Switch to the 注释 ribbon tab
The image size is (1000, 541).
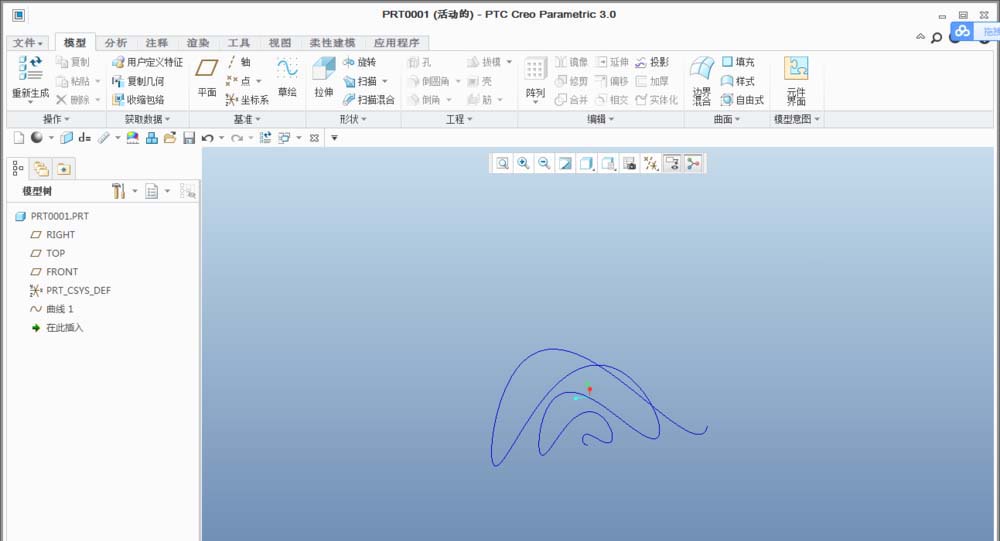156,43
